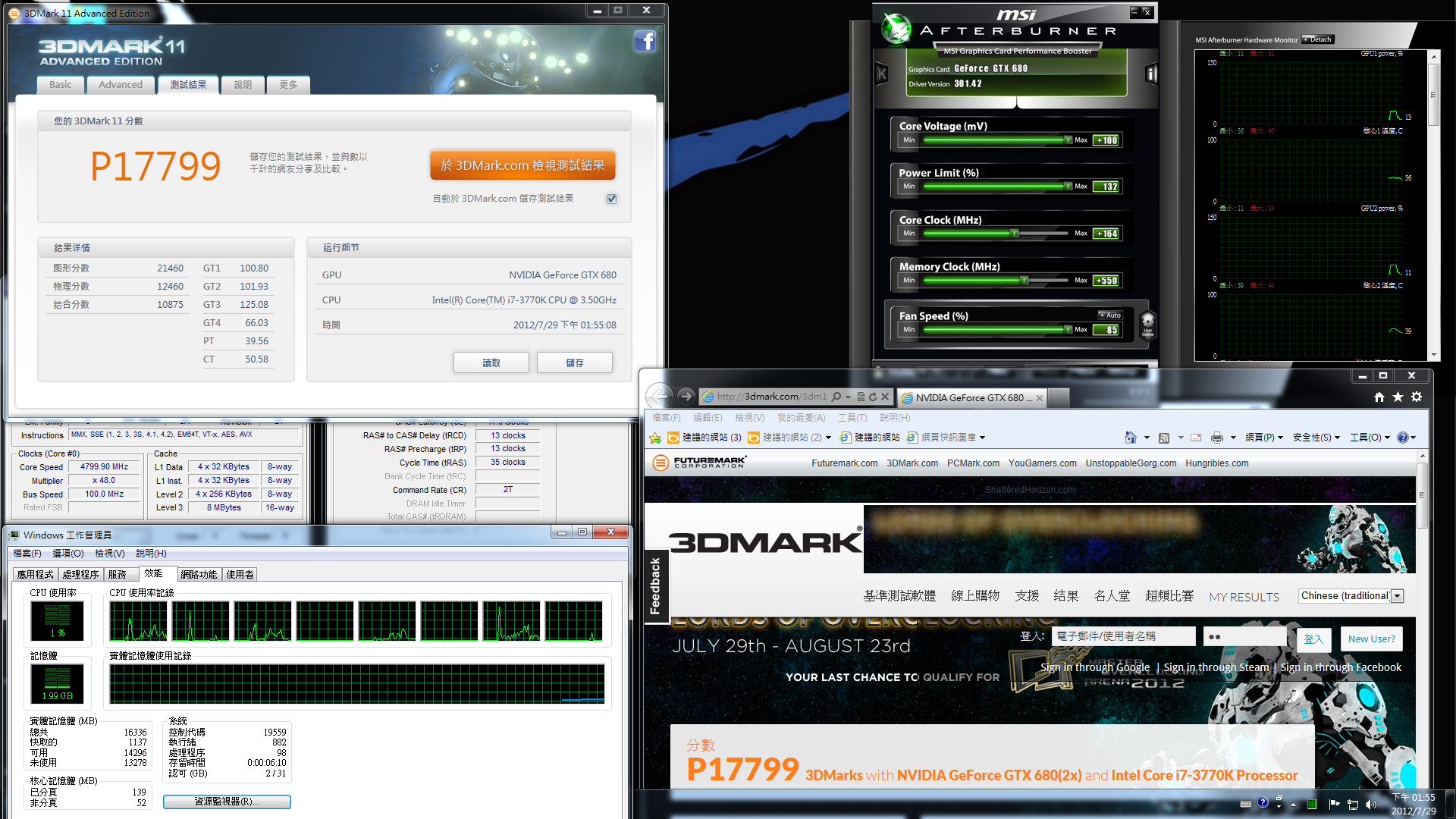Open browser Favorites star icon at top right

(1398, 397)
